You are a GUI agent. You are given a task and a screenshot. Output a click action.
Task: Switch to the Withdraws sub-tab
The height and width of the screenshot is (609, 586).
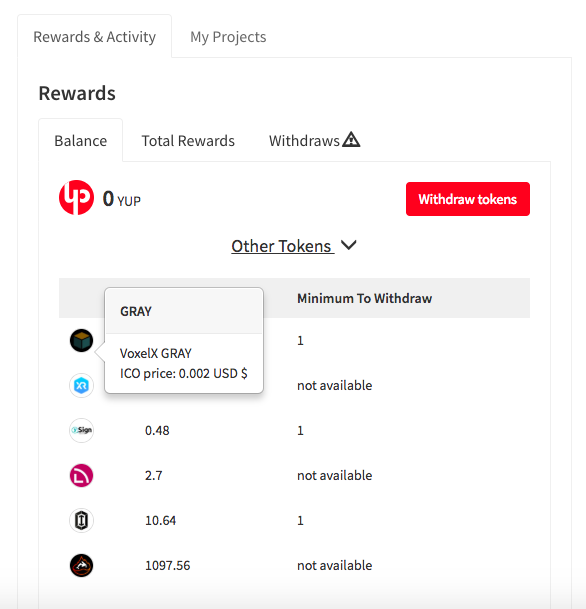304,141
